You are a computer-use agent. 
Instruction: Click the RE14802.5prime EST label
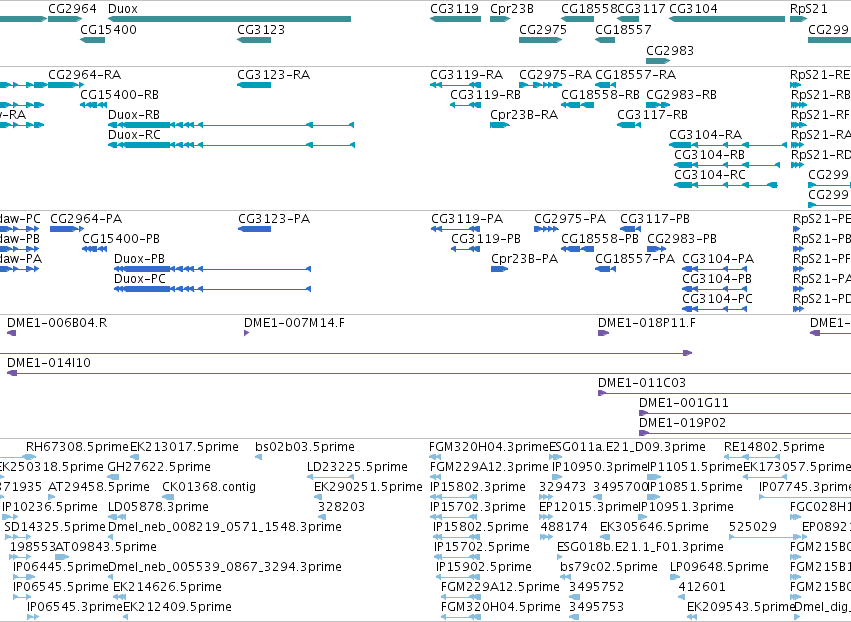tap(774, 447)
